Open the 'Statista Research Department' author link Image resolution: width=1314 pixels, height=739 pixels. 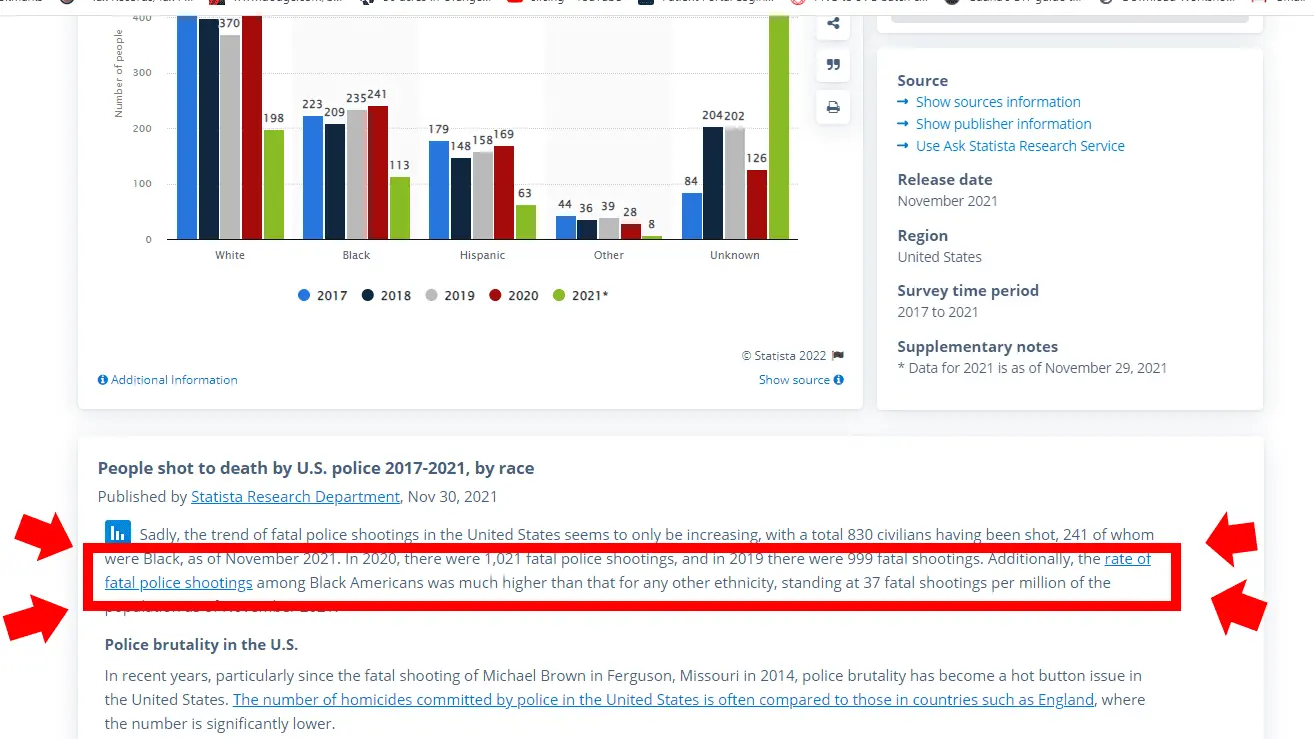point(295,496)
